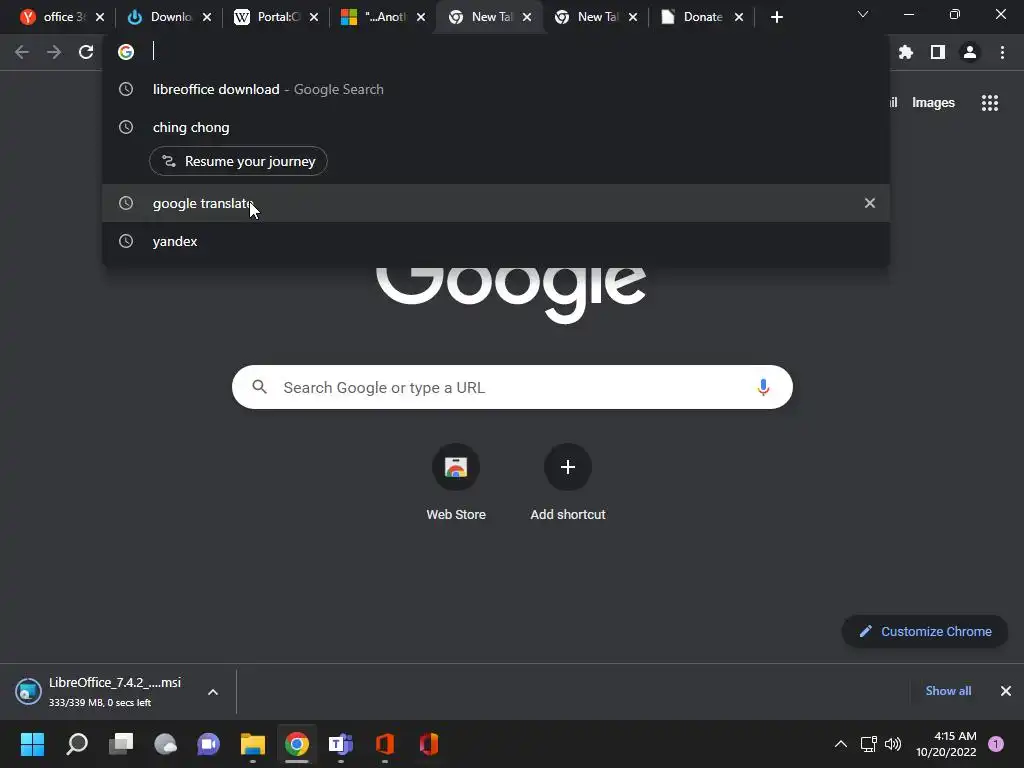This screenshot has width=1024, height=768.
Task: Select the yandex suggestion
Action: pos(496,241)
